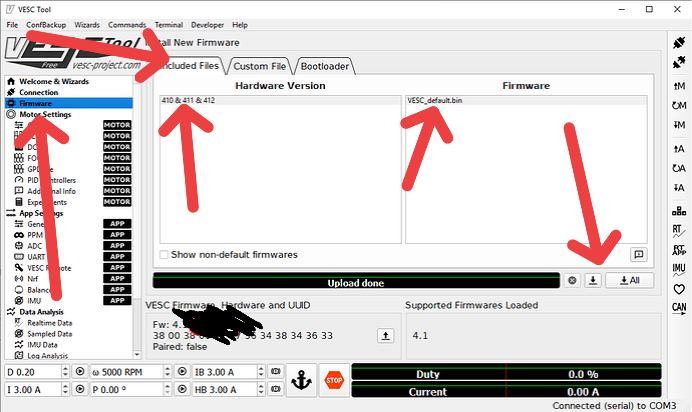The height and width of the screenshot is (412, 692).
Task: Click the heart keep-alive icon
Action: [679, 289]
